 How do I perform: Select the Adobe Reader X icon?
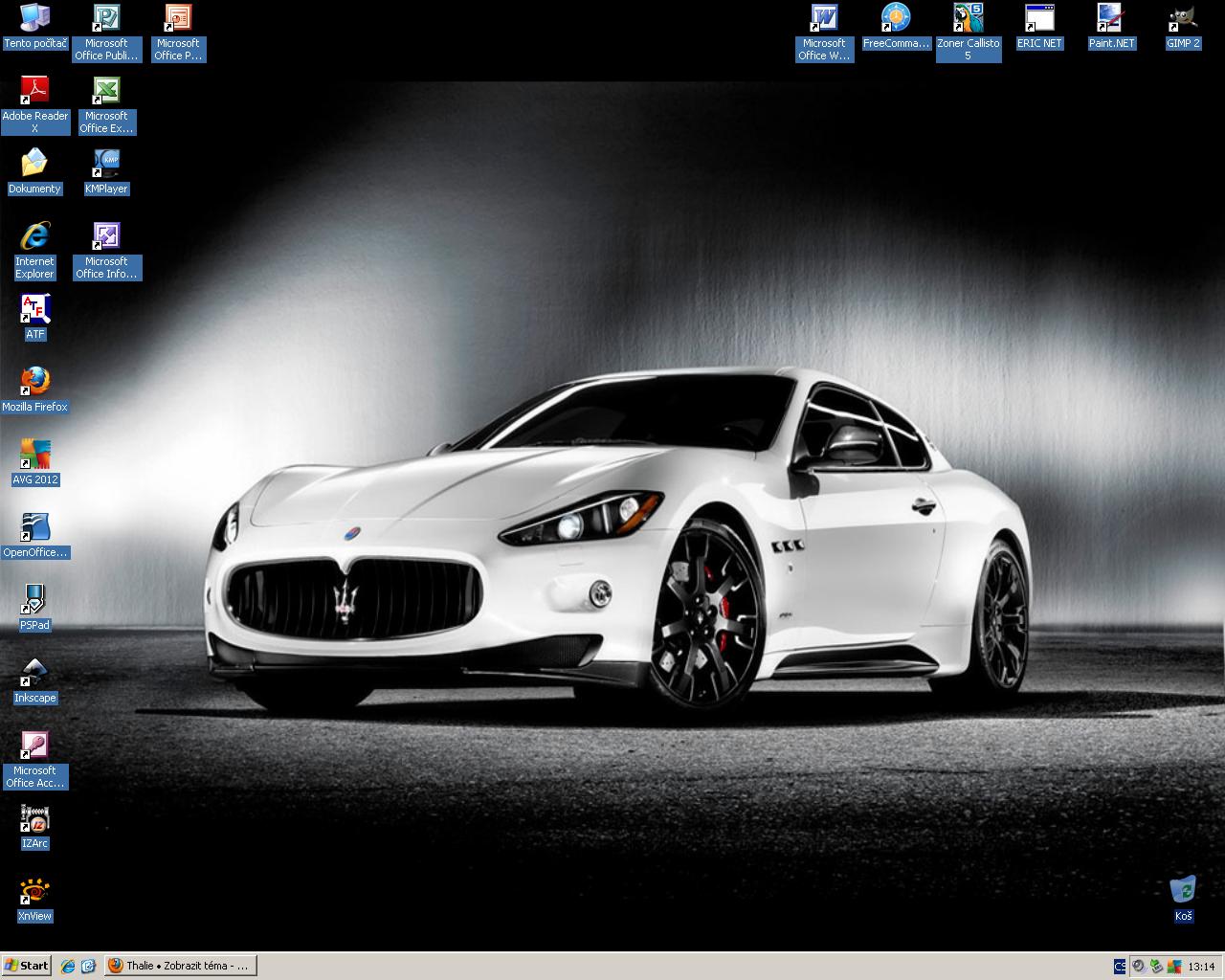pyautogui.click(x=34, y=91)
